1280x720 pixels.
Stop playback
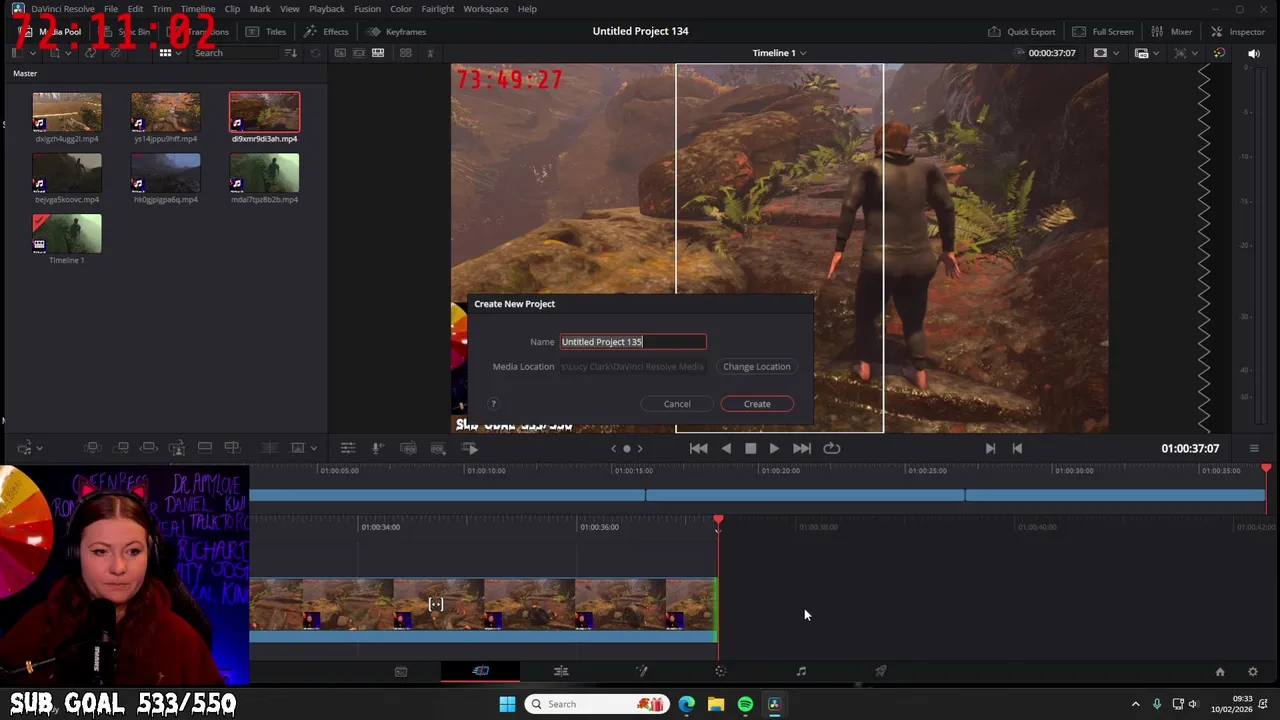click(x=750, y=449)
